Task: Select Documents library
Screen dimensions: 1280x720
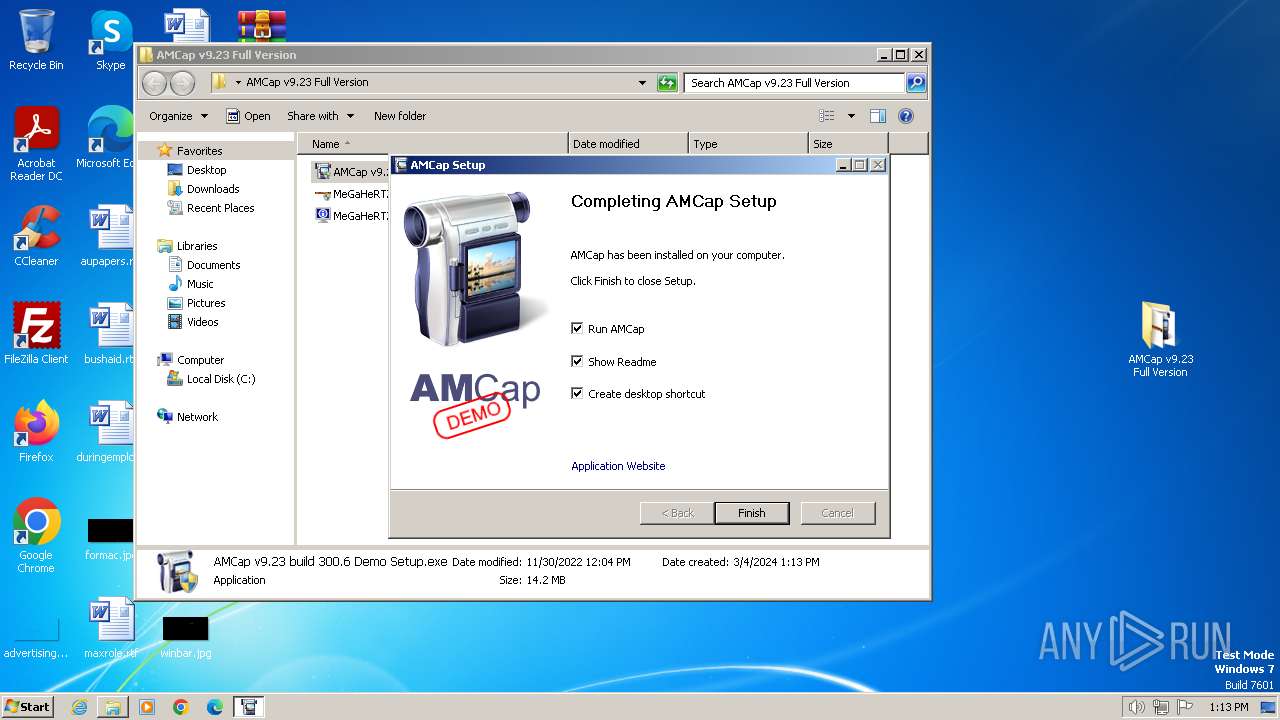Action: 213,265
